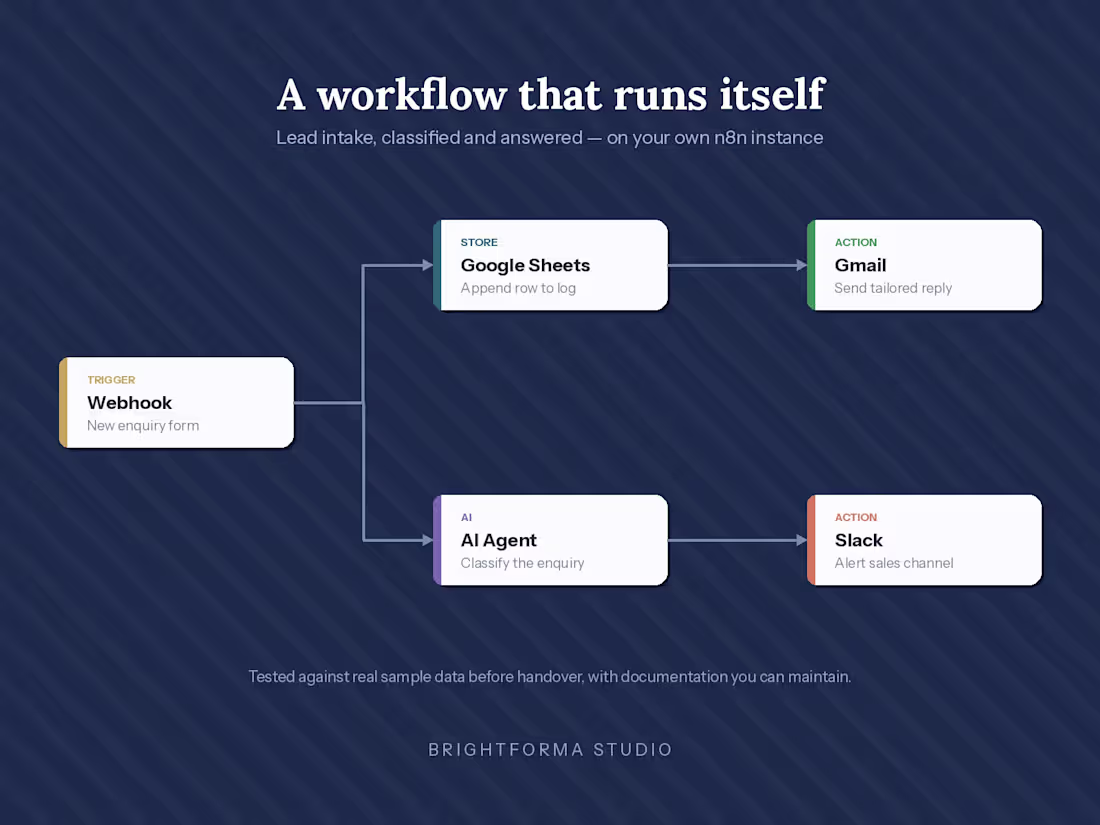Click the 'ACTION' label above Gmail

856,242
